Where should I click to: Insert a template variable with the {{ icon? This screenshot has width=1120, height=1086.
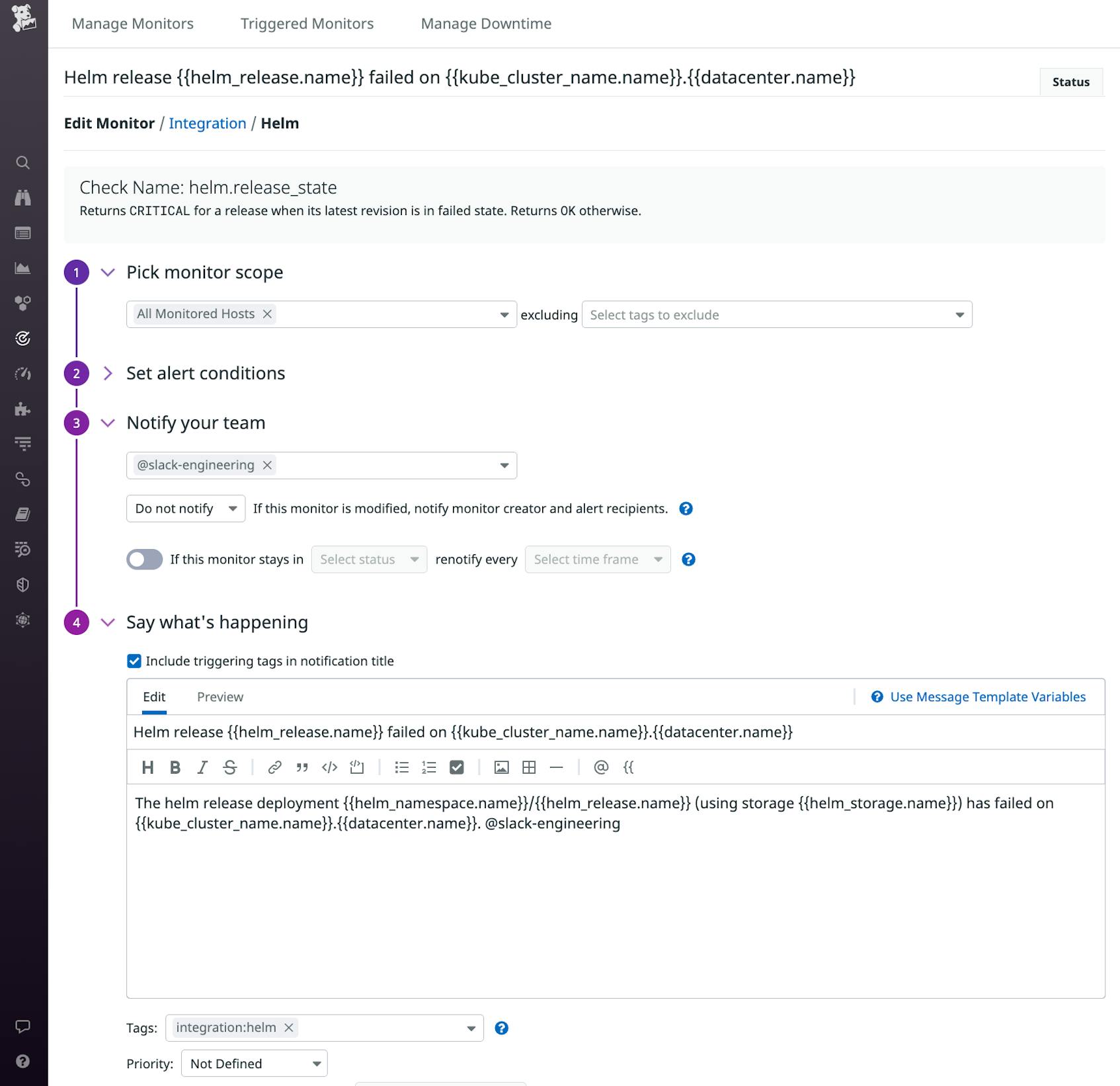[629, 767]
